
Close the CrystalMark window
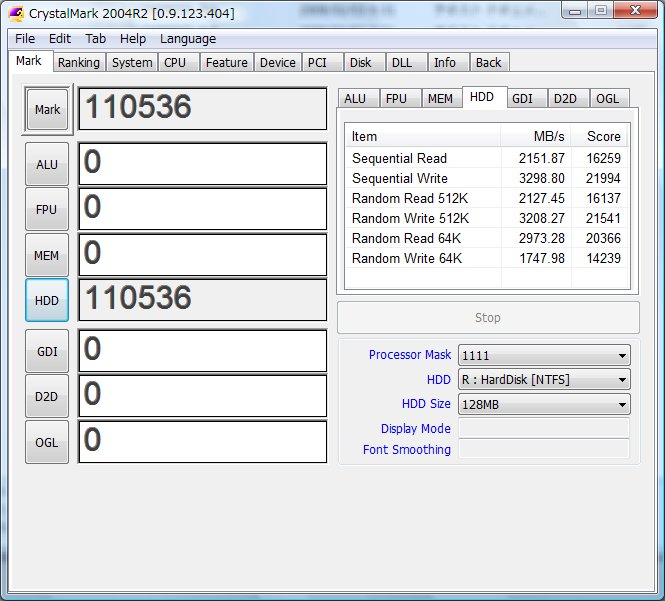pyautogui.click(x=635, y=10)
